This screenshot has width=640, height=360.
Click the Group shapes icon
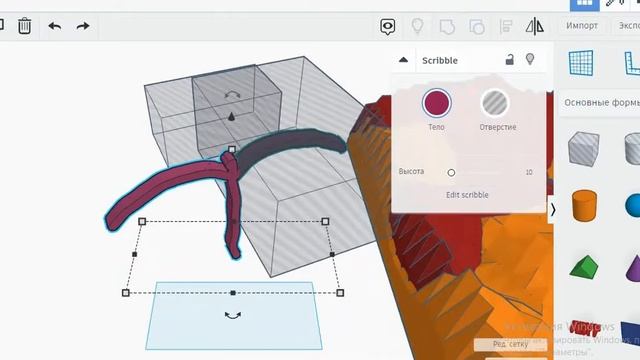point(447,27)
